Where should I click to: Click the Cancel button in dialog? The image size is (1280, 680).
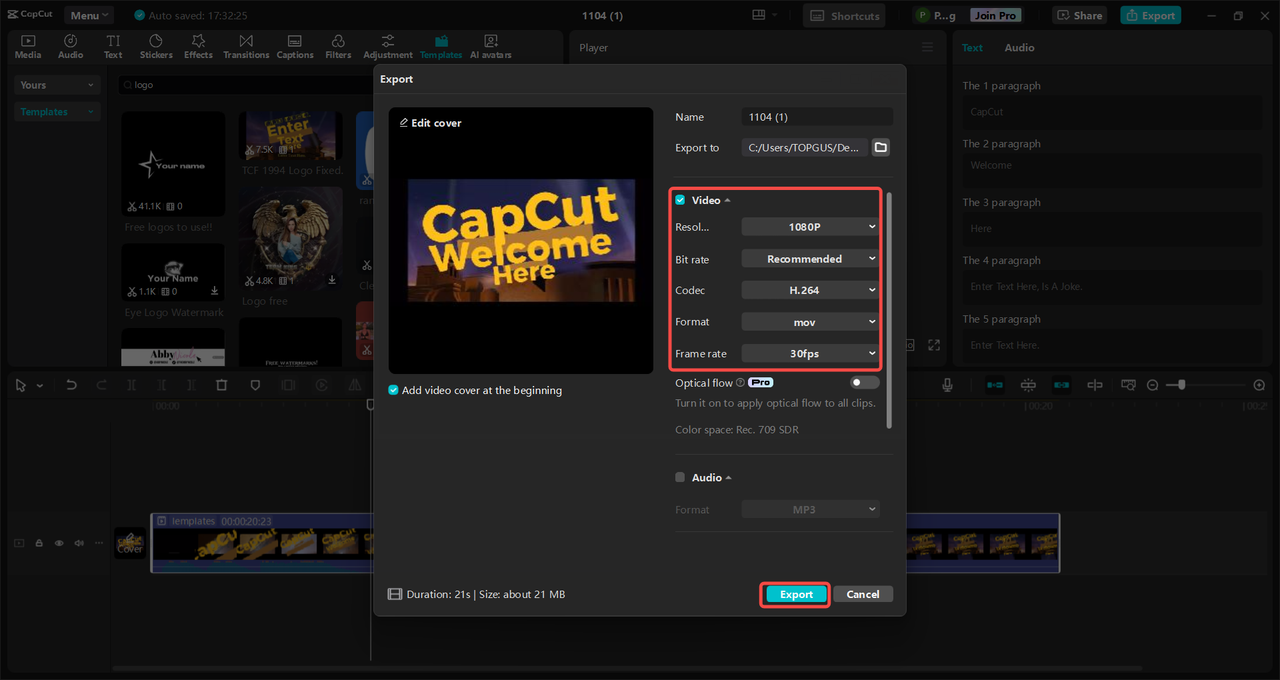pyautogui.click(x=863, y=594)
